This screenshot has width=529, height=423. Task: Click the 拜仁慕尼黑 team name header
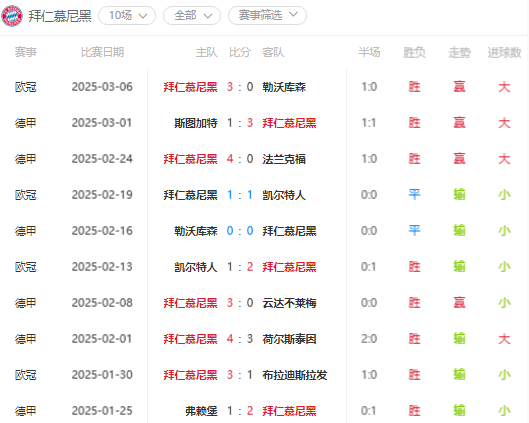pyautogui.click(x=60, y=16)
